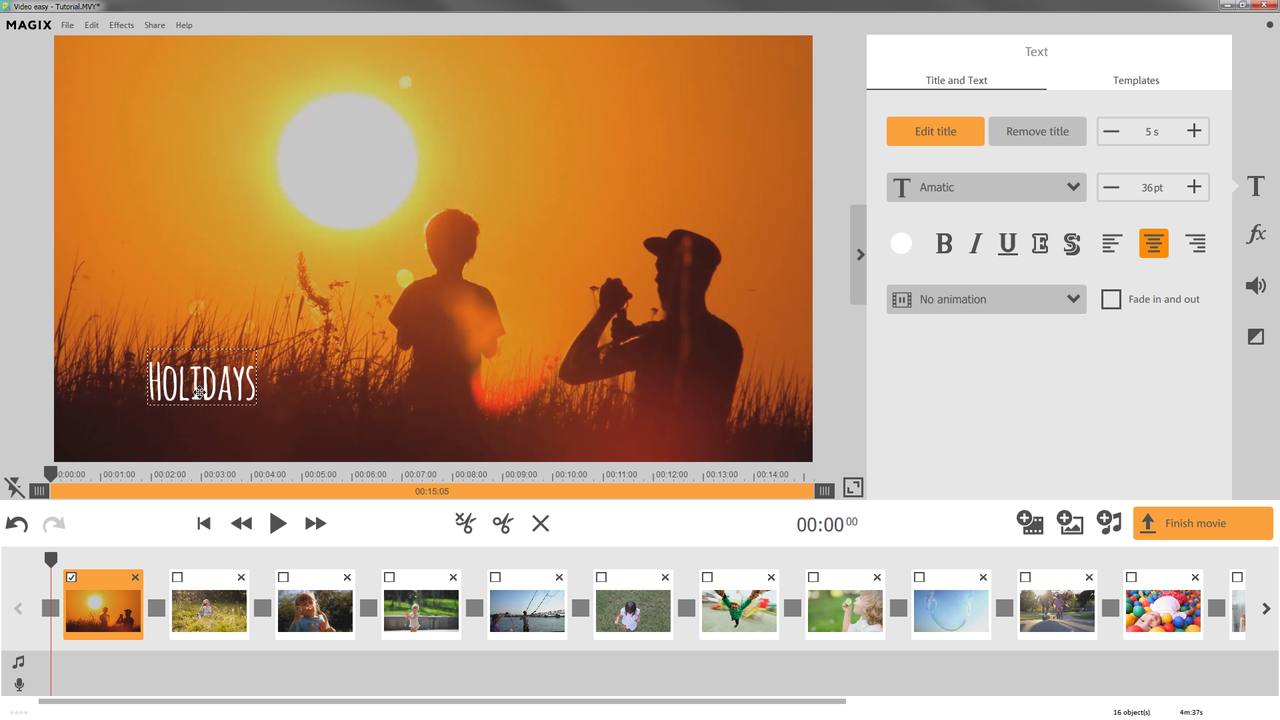
Task: Click the add music icon
Action: [x=1109, y=523]
